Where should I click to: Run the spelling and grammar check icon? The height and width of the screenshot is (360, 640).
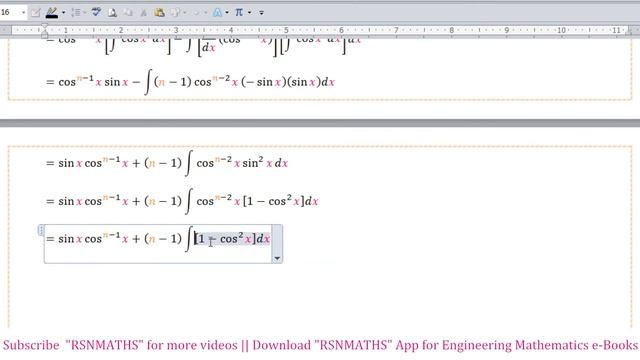click(96, 12)
